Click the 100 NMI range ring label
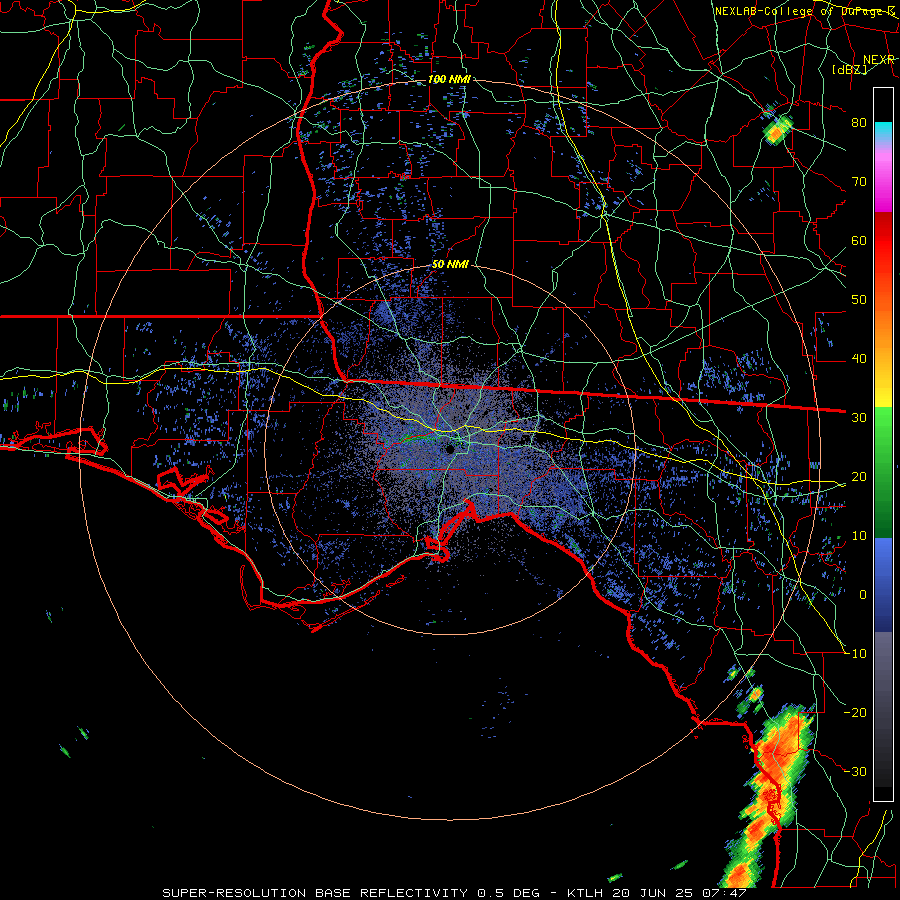Viewport: 900px width, 900px height. [x=449, y=79]
